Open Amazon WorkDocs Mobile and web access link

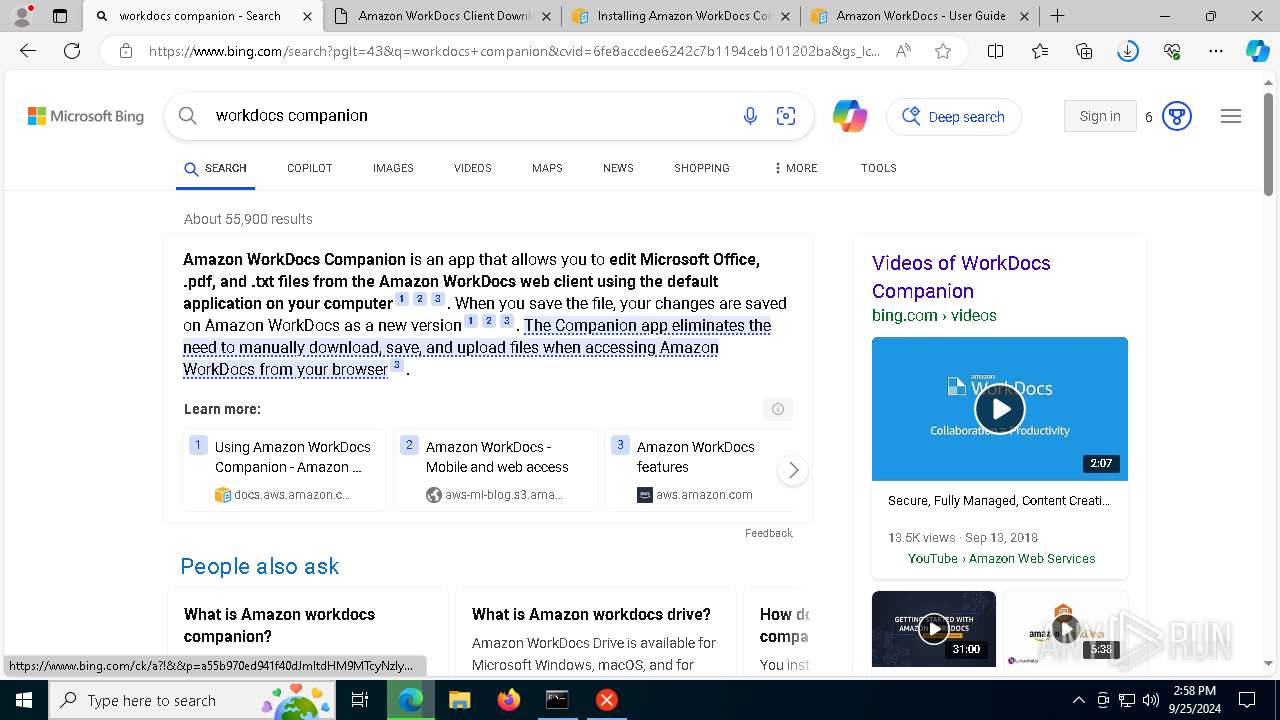(x=495, y=470)
